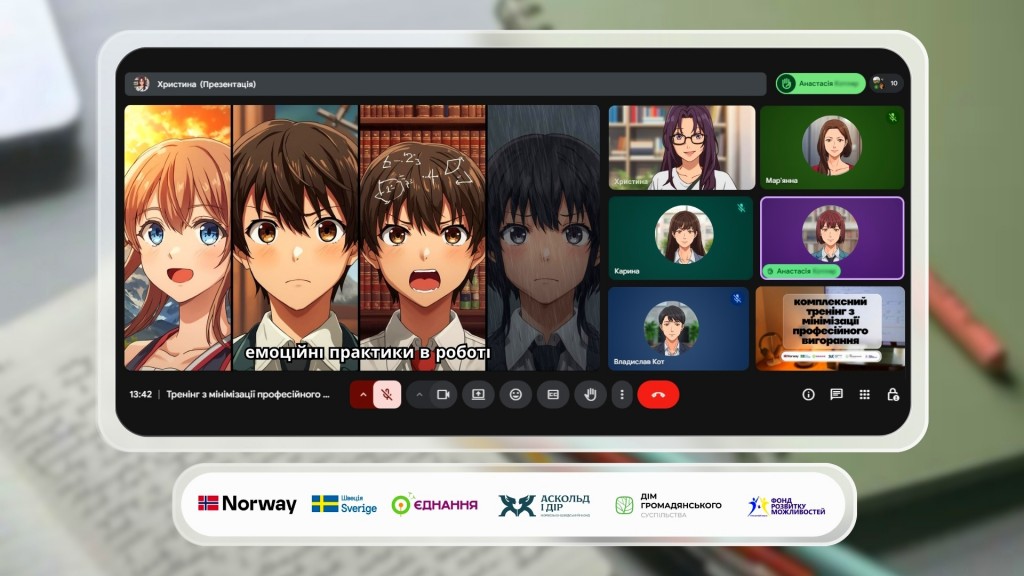The width and height of the screenshot is (1024, 576).
Task: Click muted mic icon on Владислав Кот tile
Action: [x=737, y=298]
